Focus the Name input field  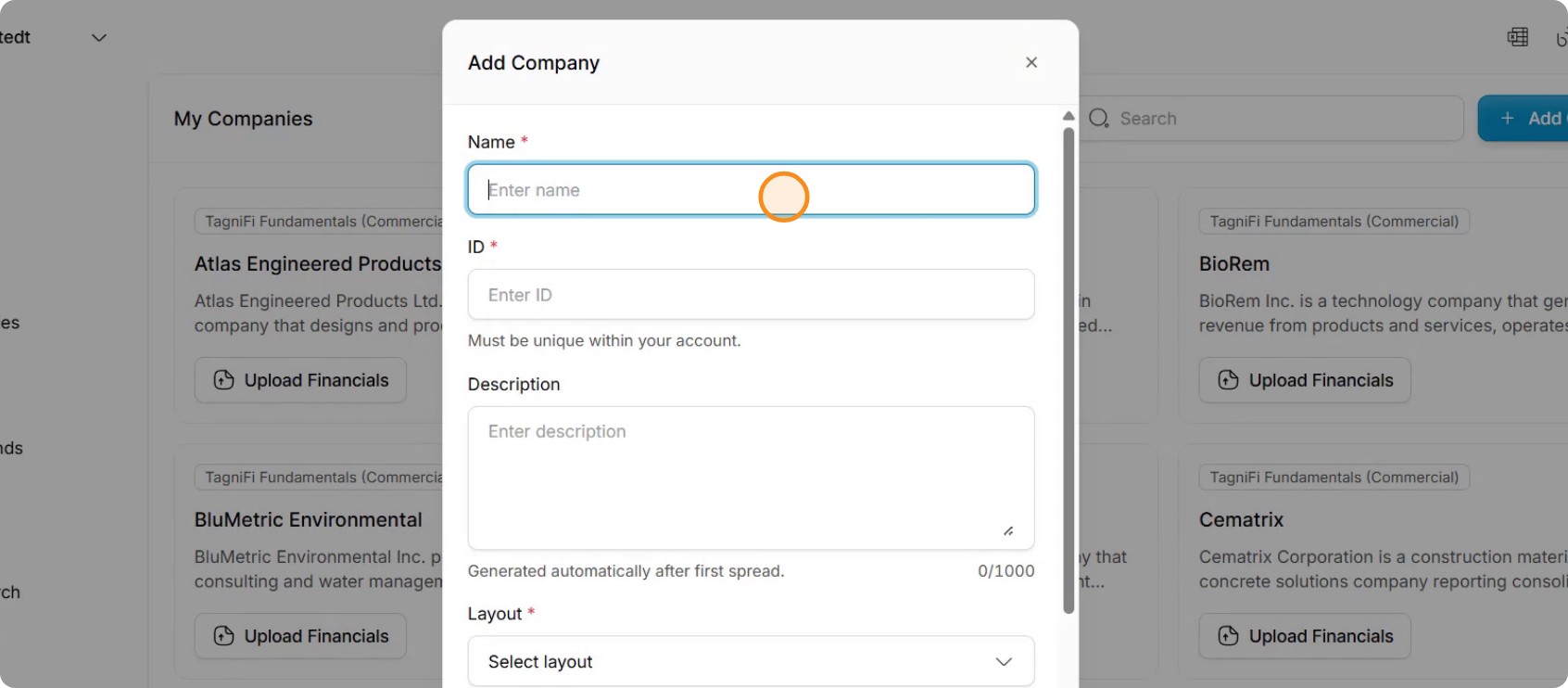[x=751, y=190]
